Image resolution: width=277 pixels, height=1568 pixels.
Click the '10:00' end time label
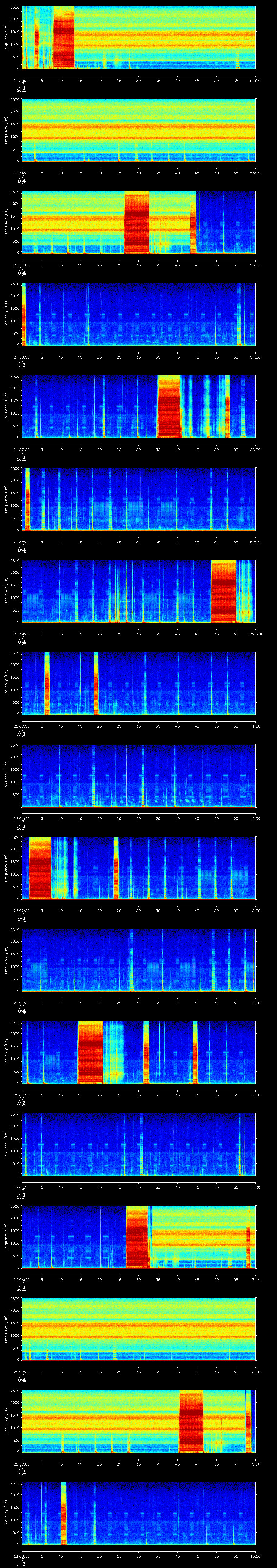coord(256,1556)
